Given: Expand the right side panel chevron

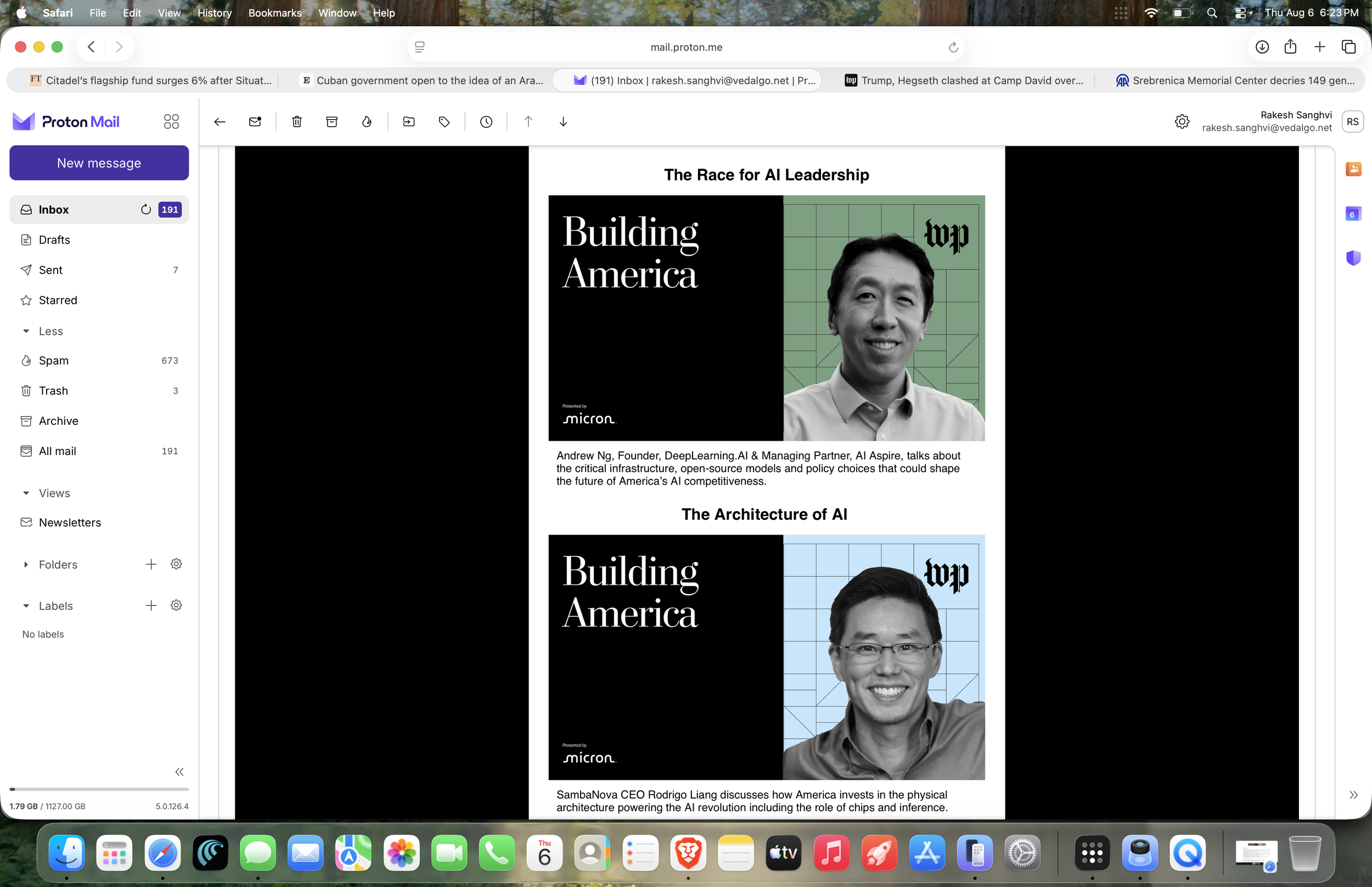Looking at the screenshot, I should coord(1353,795).
